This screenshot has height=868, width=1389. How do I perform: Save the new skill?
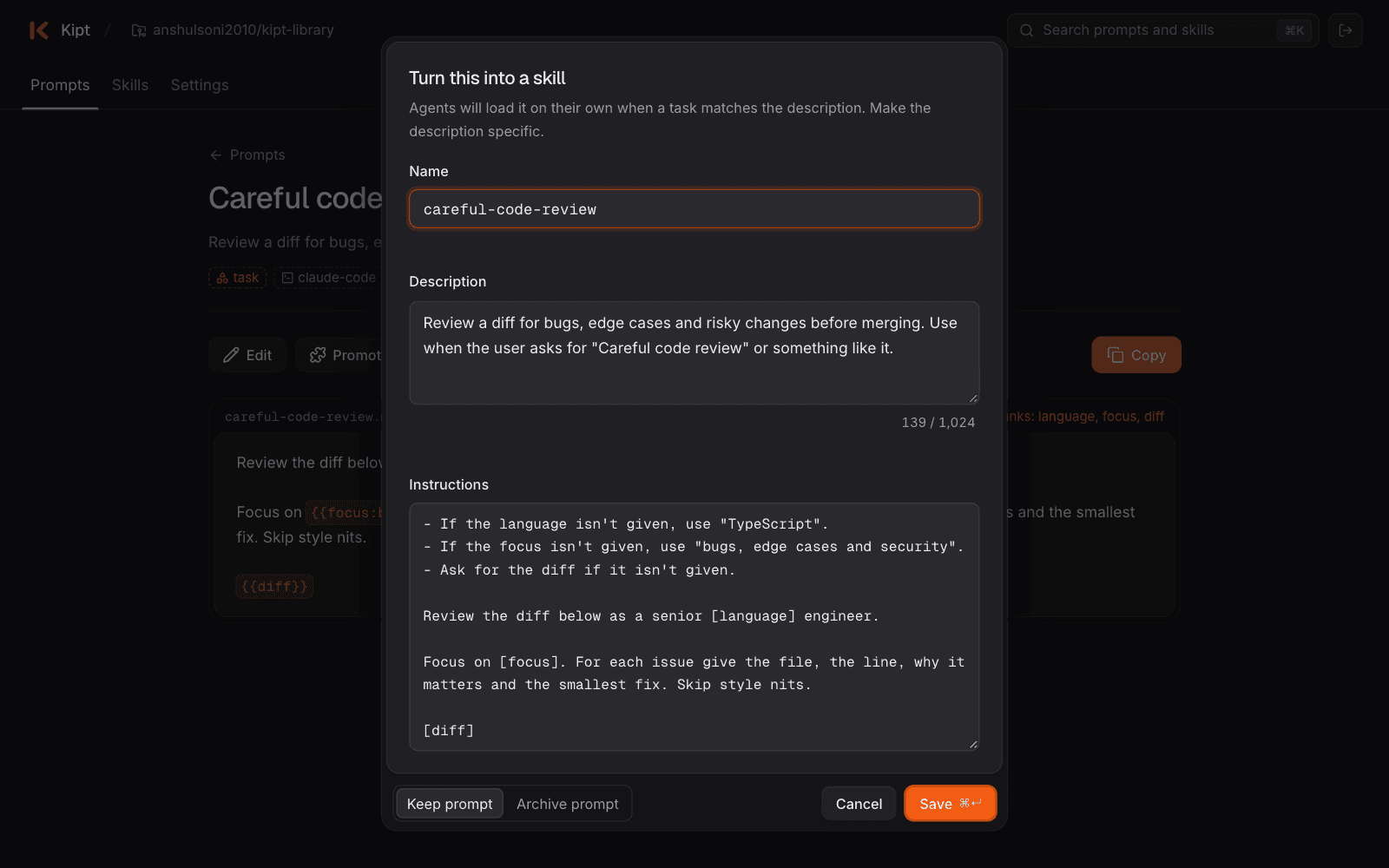click(x=951, y=804)
